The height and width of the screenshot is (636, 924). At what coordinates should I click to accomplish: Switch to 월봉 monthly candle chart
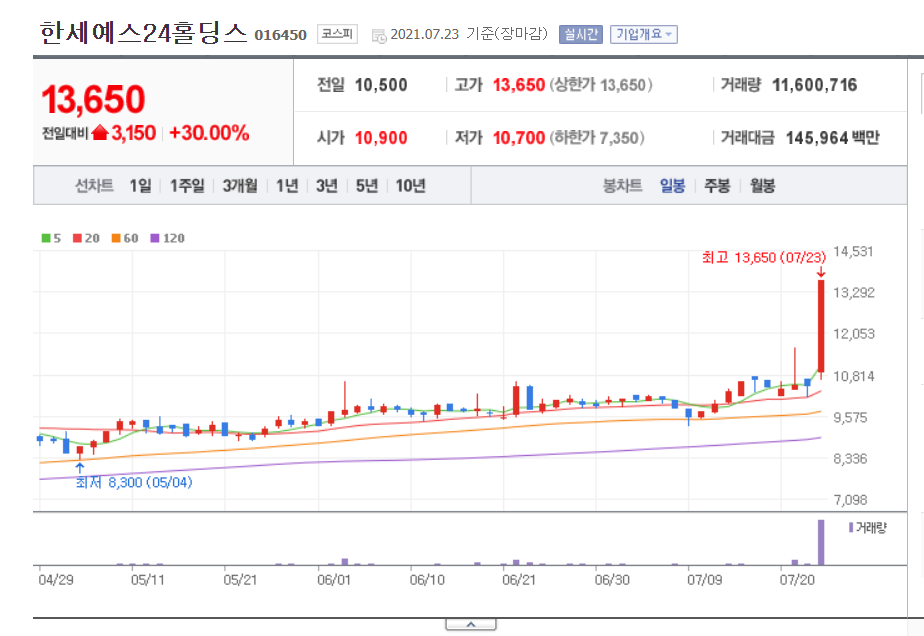click(x=763, y=186)
